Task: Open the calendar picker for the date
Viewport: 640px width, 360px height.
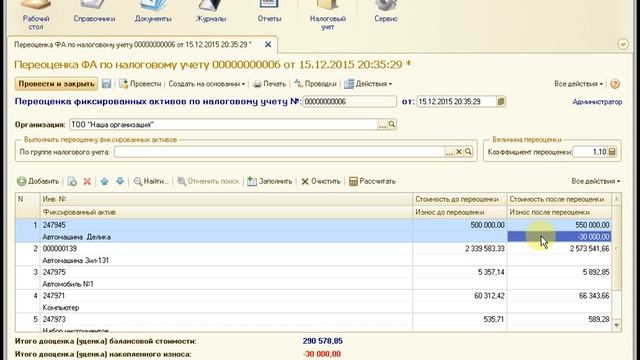Action: tap(501, 102)
